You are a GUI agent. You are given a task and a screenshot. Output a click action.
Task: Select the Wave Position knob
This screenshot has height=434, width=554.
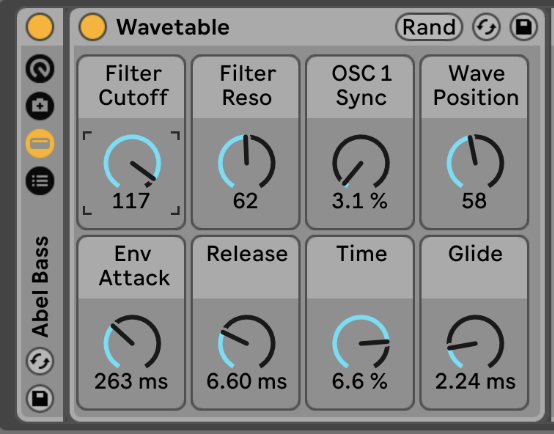click(x=475, y=163)
